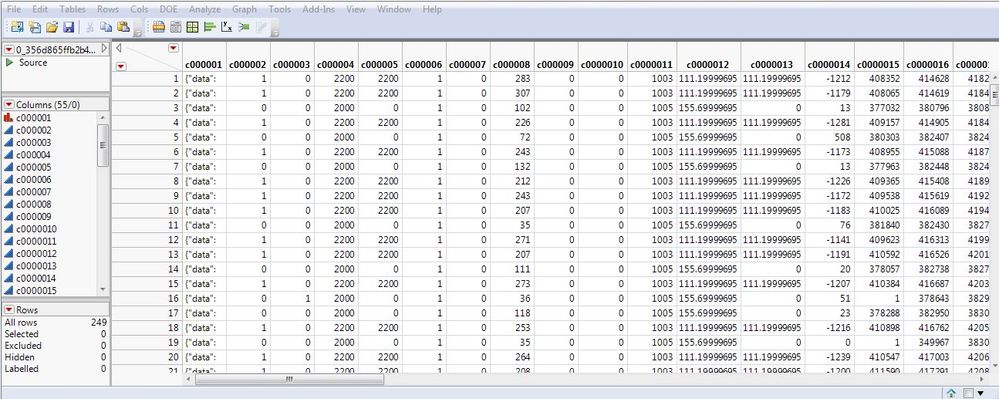Open the Columns panel red triangle menu

[x=9, y=105]
